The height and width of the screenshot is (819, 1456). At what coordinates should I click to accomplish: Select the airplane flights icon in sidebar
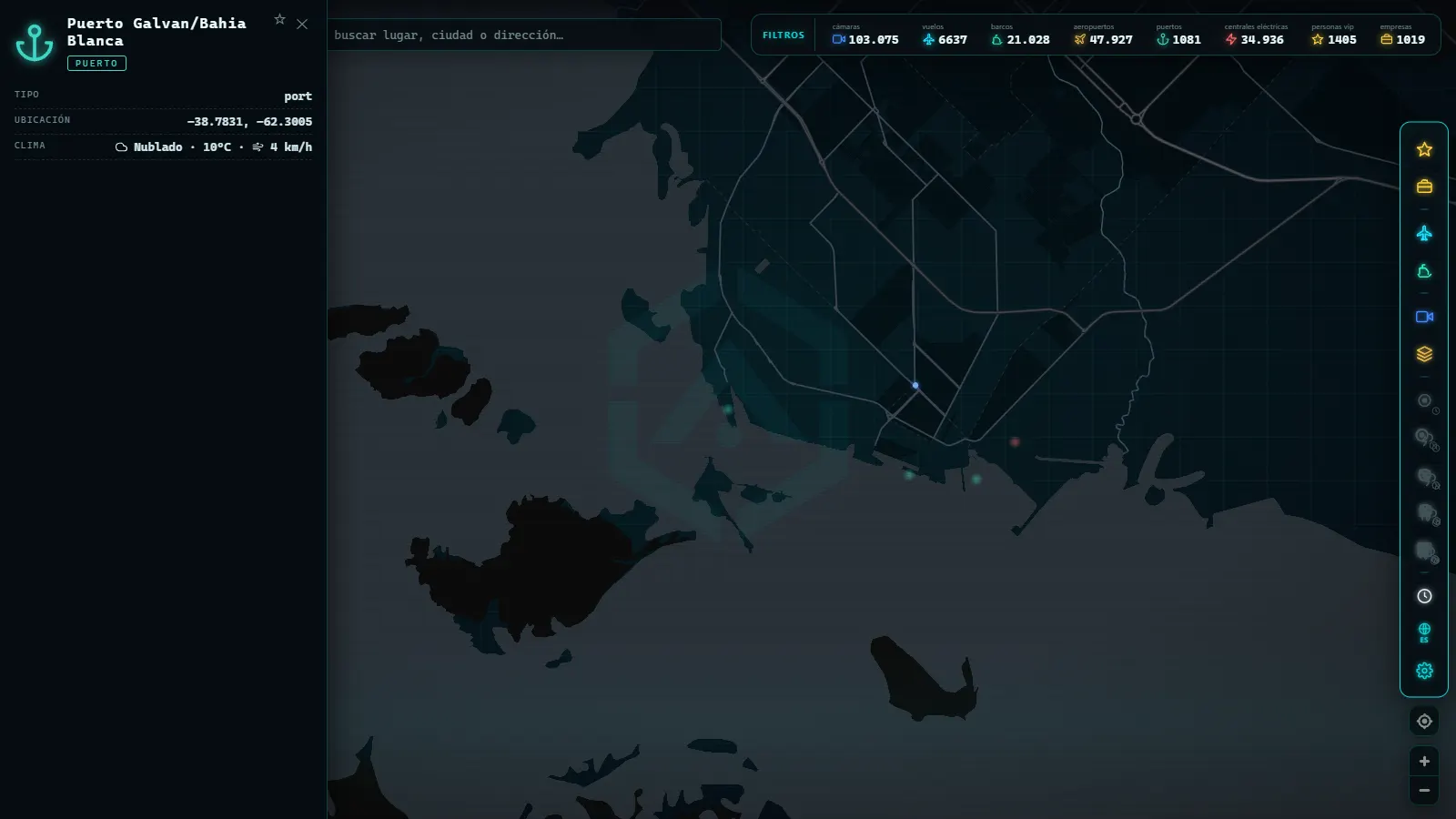point(1424,234)
